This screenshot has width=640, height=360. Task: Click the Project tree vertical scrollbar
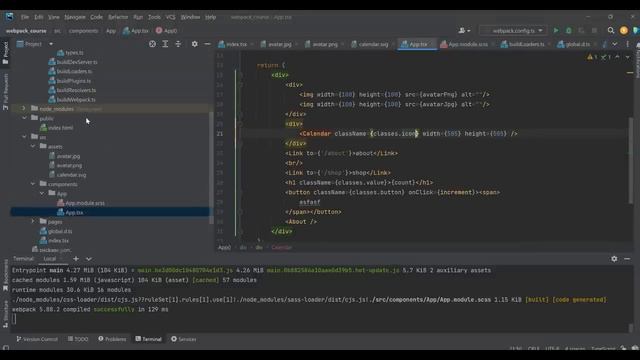211,167
